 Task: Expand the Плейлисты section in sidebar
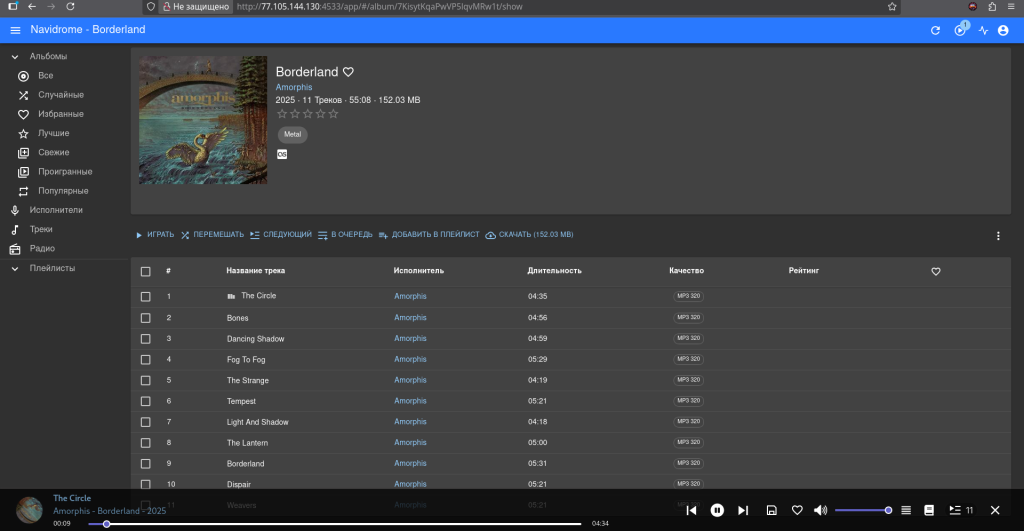(15, 268)
